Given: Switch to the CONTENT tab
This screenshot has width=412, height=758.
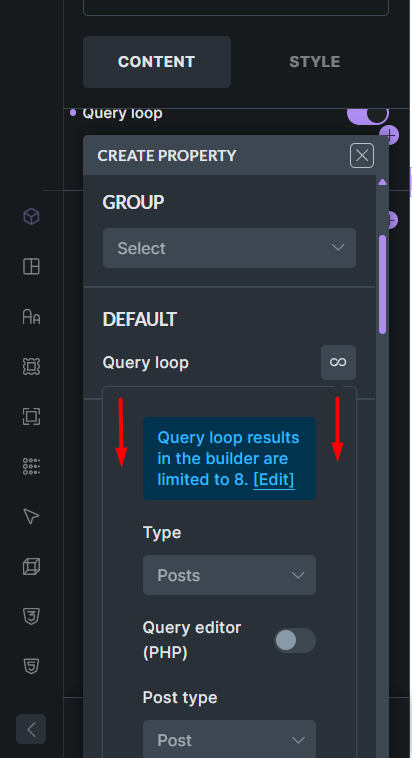Looking at the screenshot, I should point(157,62).
